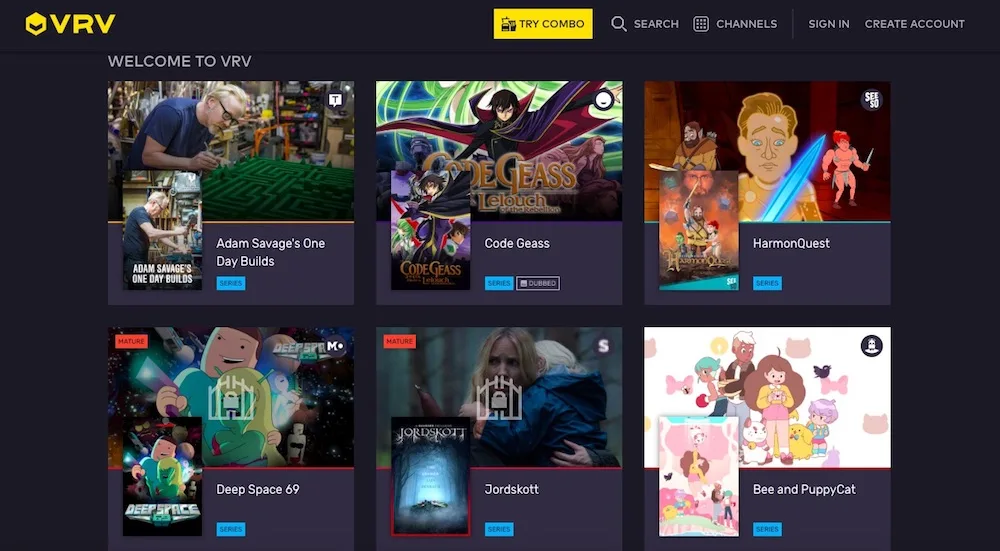Click the Seeso channel badge on HarmonQuest card
The width and height of the screenshot is (1000, 551).
click(x=871, y=100)
